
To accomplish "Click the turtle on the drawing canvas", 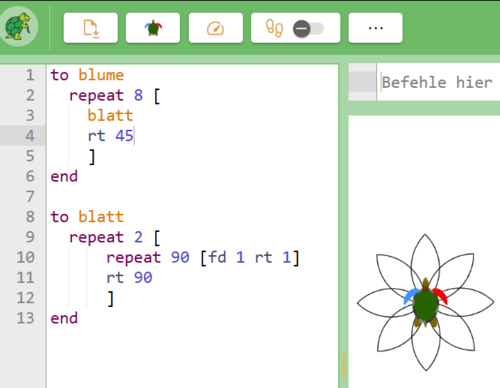I will click(425, 303).
